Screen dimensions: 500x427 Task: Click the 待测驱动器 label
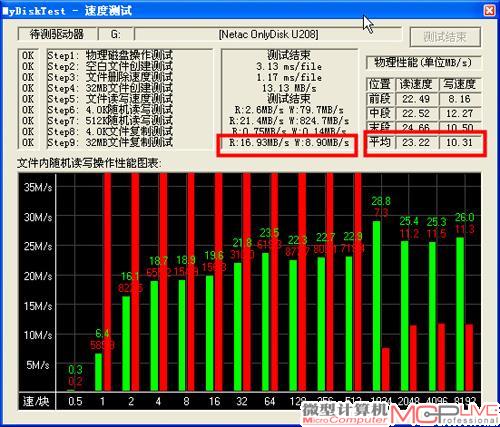[x=57, y=34]
